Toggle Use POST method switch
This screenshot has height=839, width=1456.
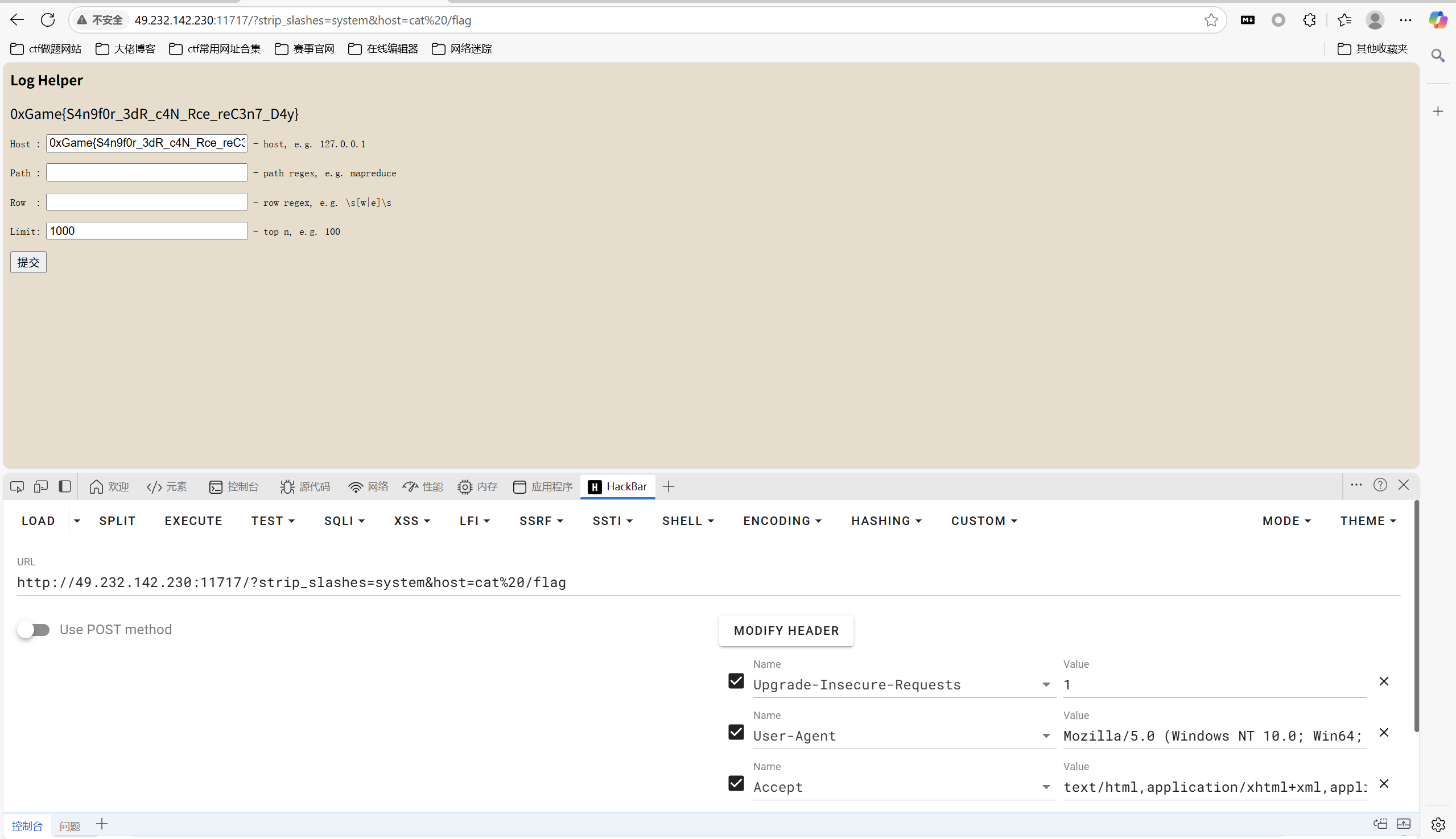point(34,630)
